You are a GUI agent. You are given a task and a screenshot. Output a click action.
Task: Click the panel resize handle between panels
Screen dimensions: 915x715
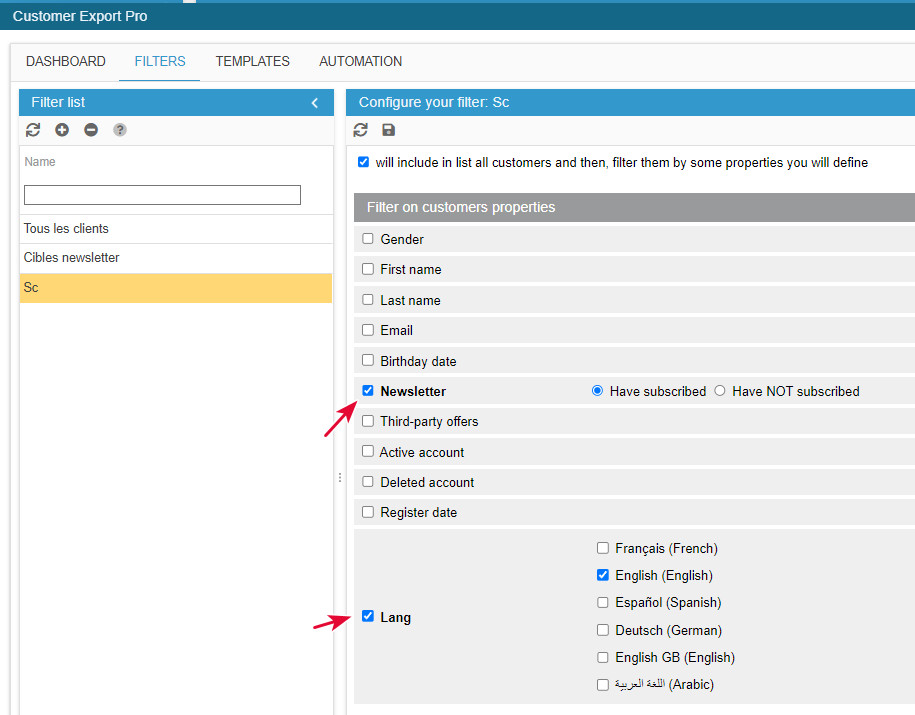coord(339,478)
